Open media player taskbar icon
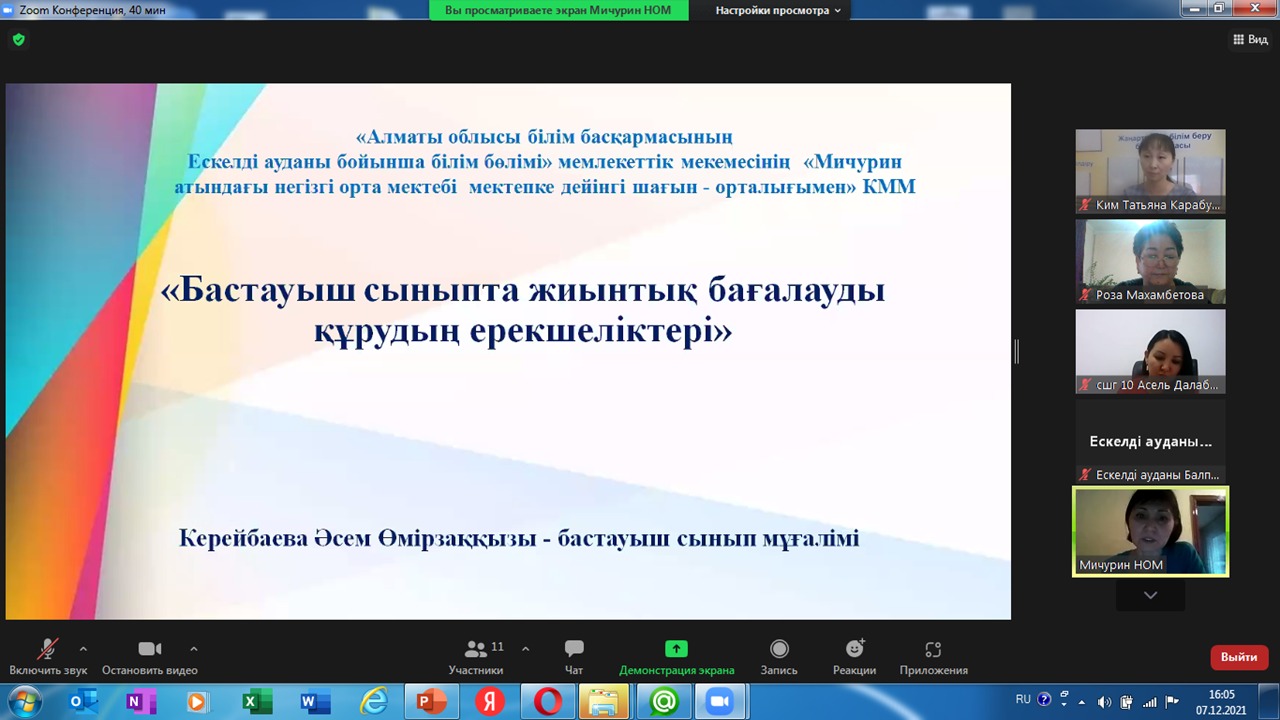The height and width of the screenshot is (720, 1280). click(x=197, y=702)
